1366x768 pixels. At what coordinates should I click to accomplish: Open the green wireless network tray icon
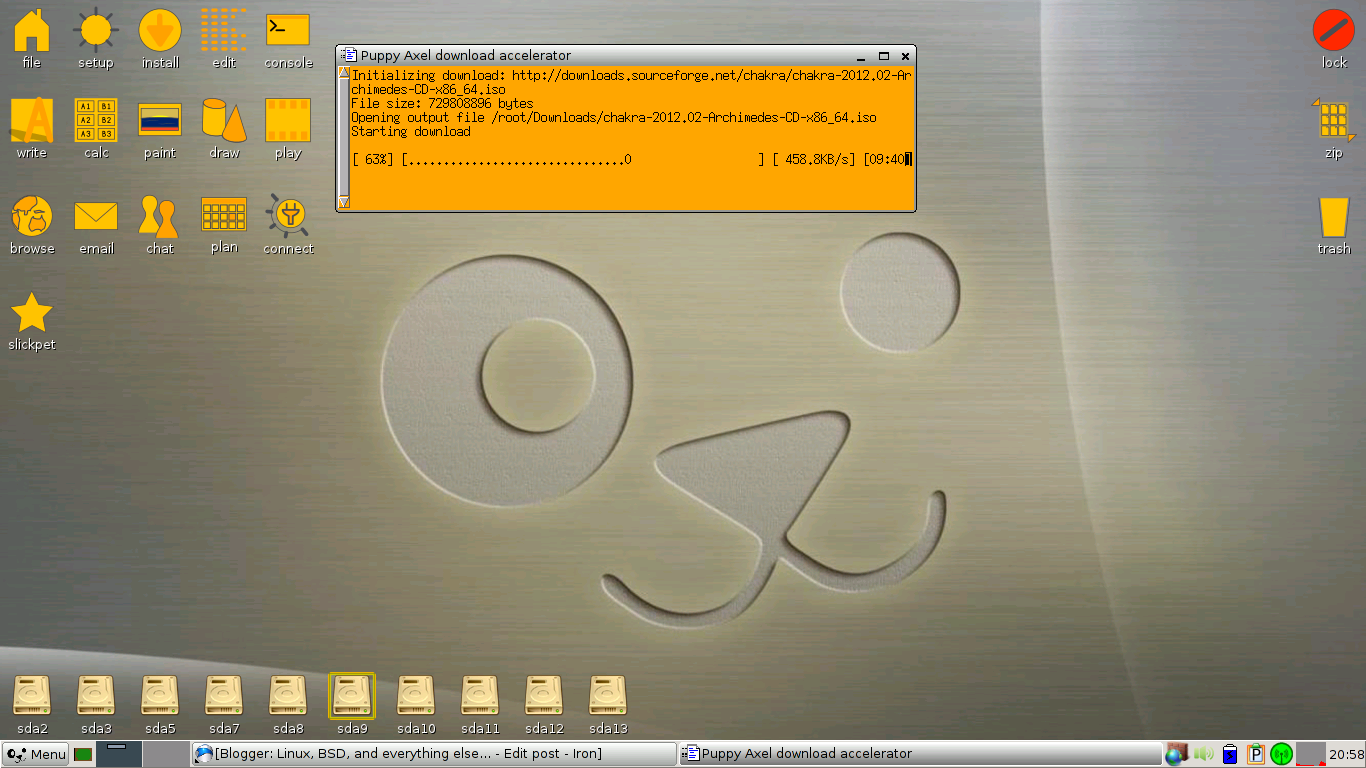[1281, 754]
